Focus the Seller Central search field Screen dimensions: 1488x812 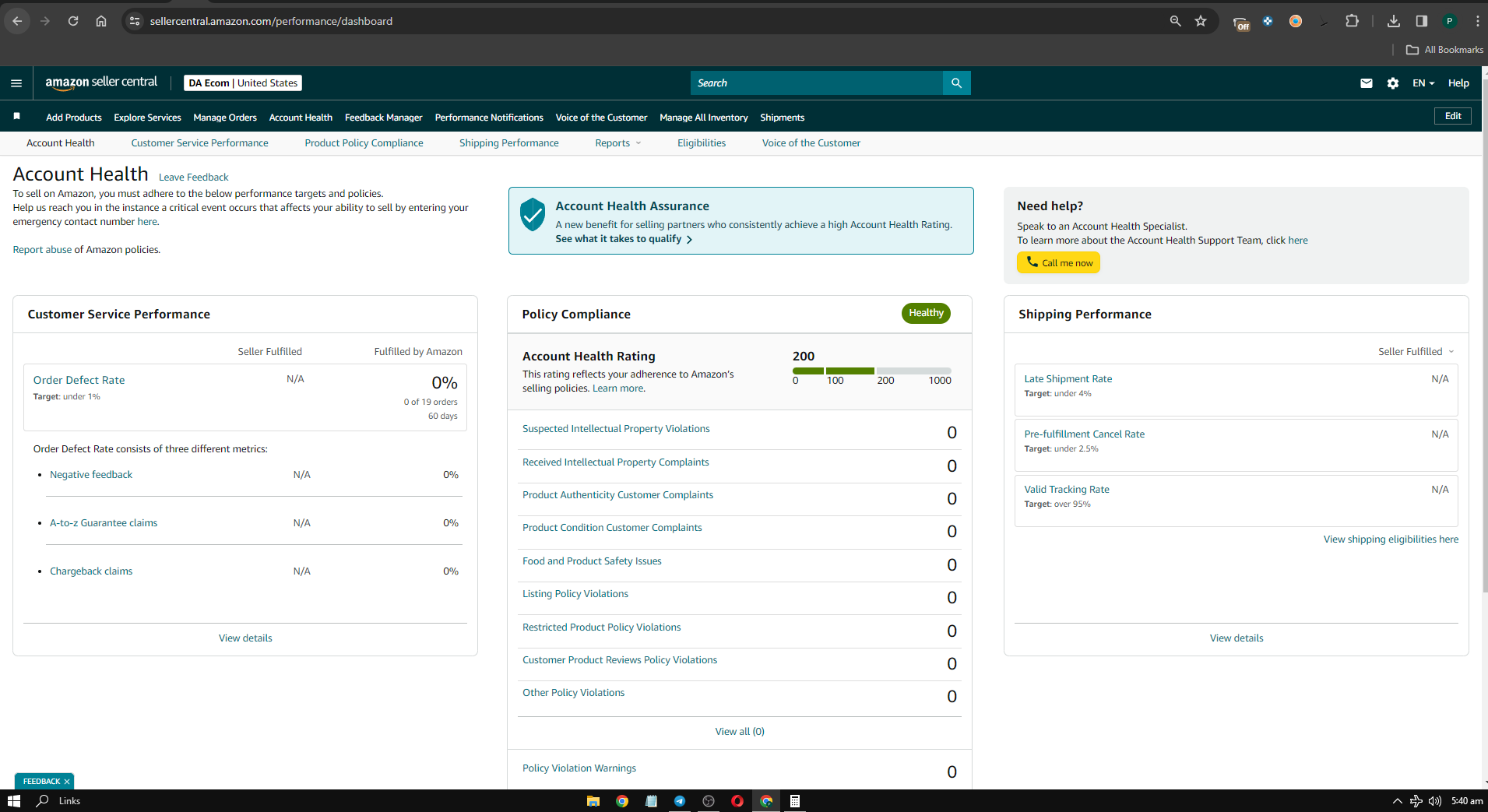[x=817, y=83]
